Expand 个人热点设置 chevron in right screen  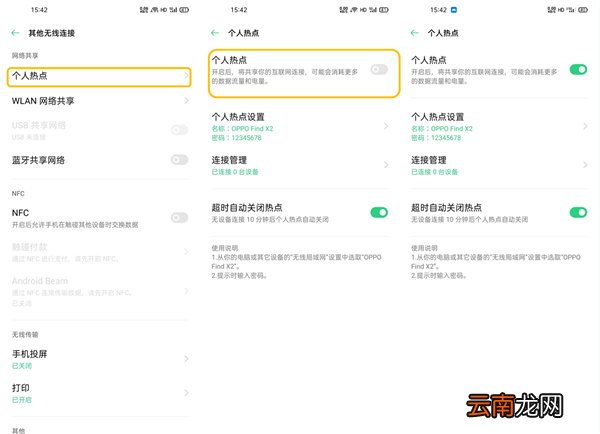point(585,126)
